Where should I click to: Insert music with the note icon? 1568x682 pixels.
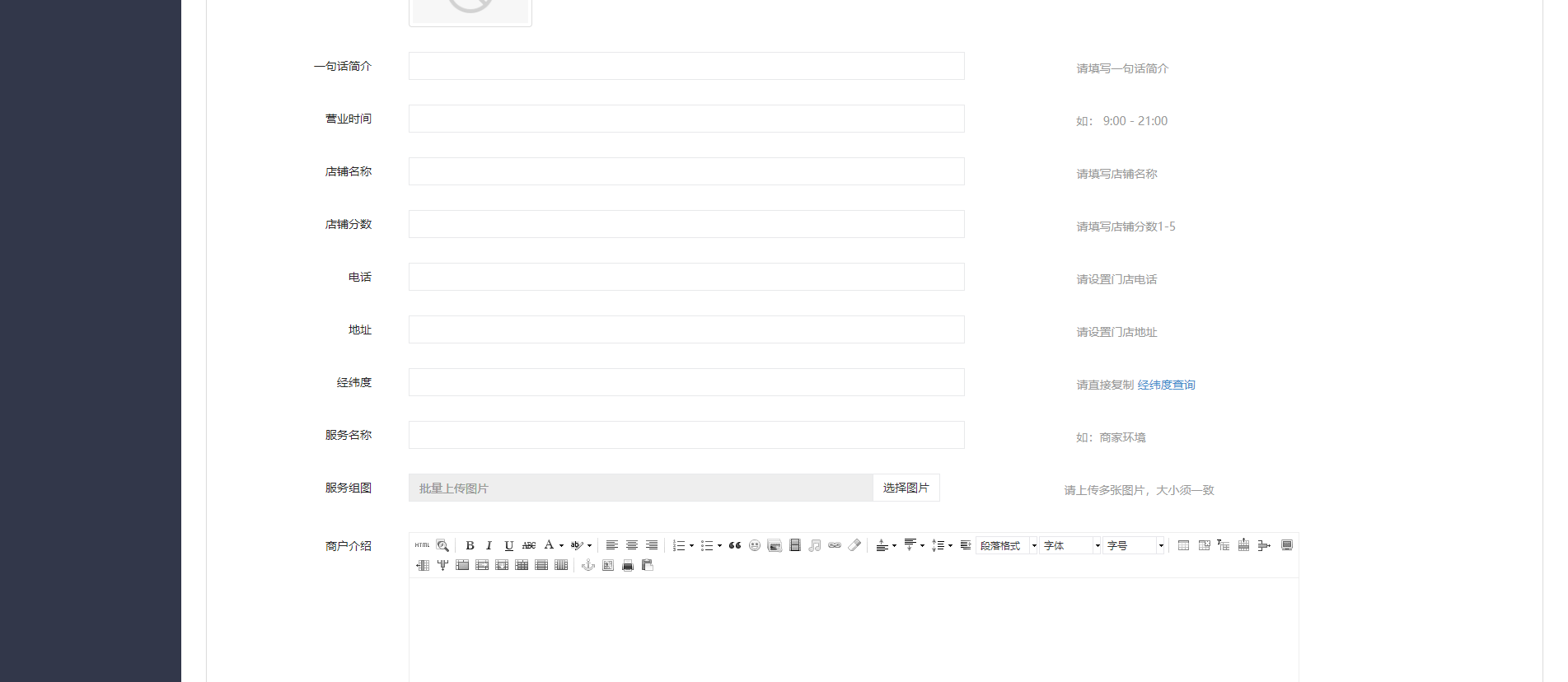[815, 545]
